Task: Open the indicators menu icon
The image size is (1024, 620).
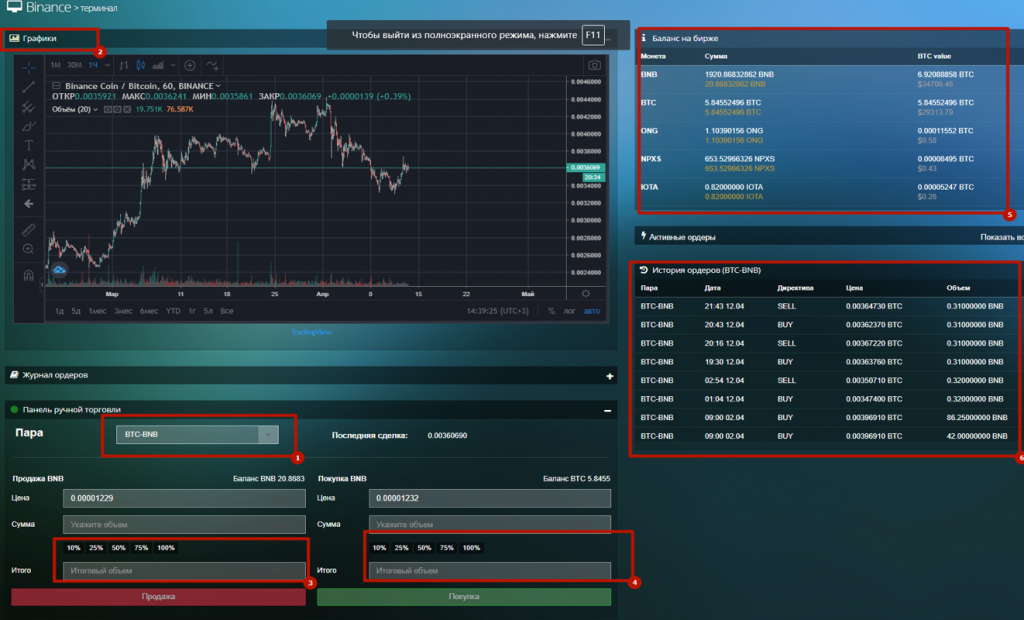Action: point(212,65)
